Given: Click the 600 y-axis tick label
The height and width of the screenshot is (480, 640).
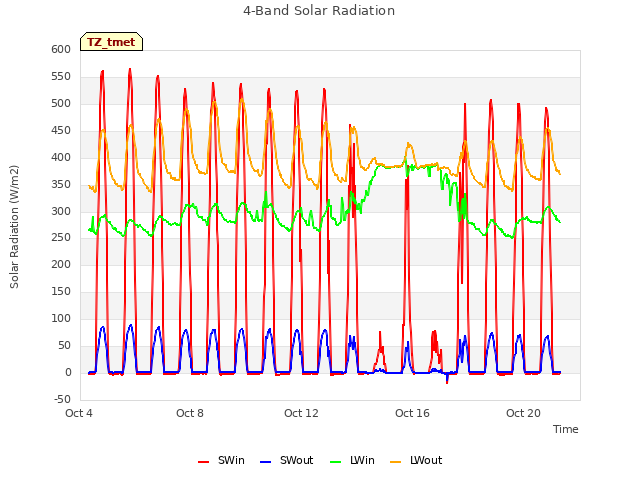Looking at the screenshot, I should click(61, 49).
